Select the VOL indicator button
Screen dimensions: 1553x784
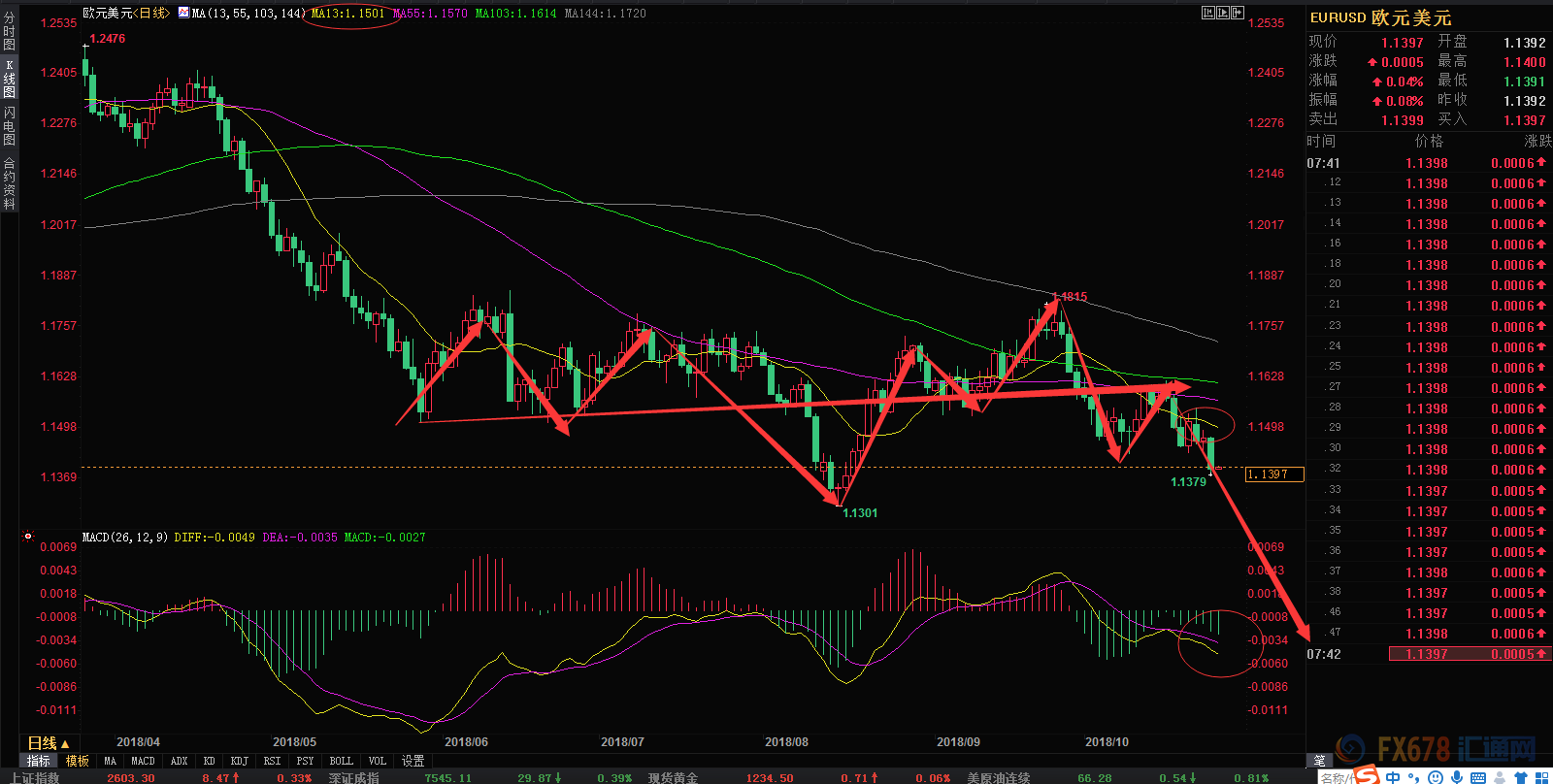[377, 761]
